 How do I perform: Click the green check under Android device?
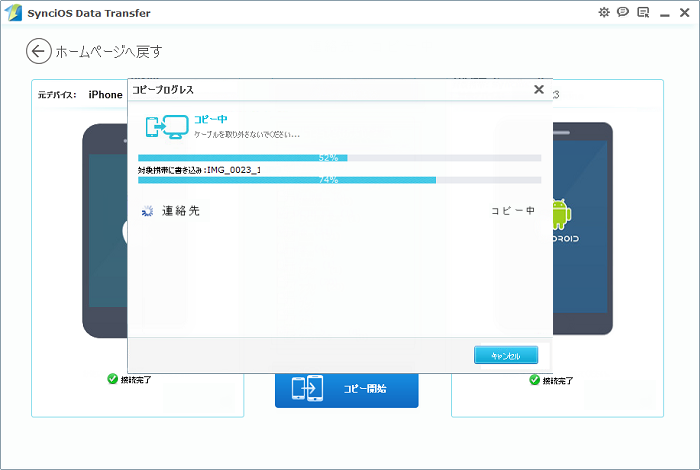[x=534, y=380]
